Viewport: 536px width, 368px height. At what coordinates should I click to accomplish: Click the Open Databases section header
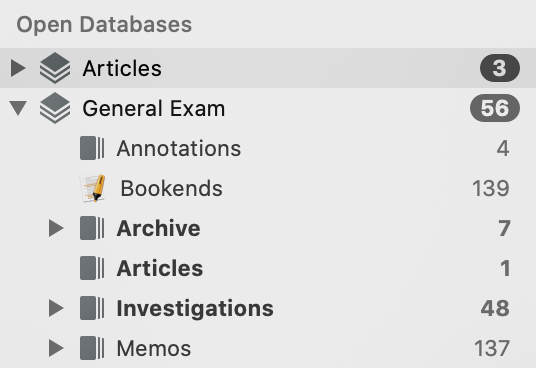[x=104, y=25]
